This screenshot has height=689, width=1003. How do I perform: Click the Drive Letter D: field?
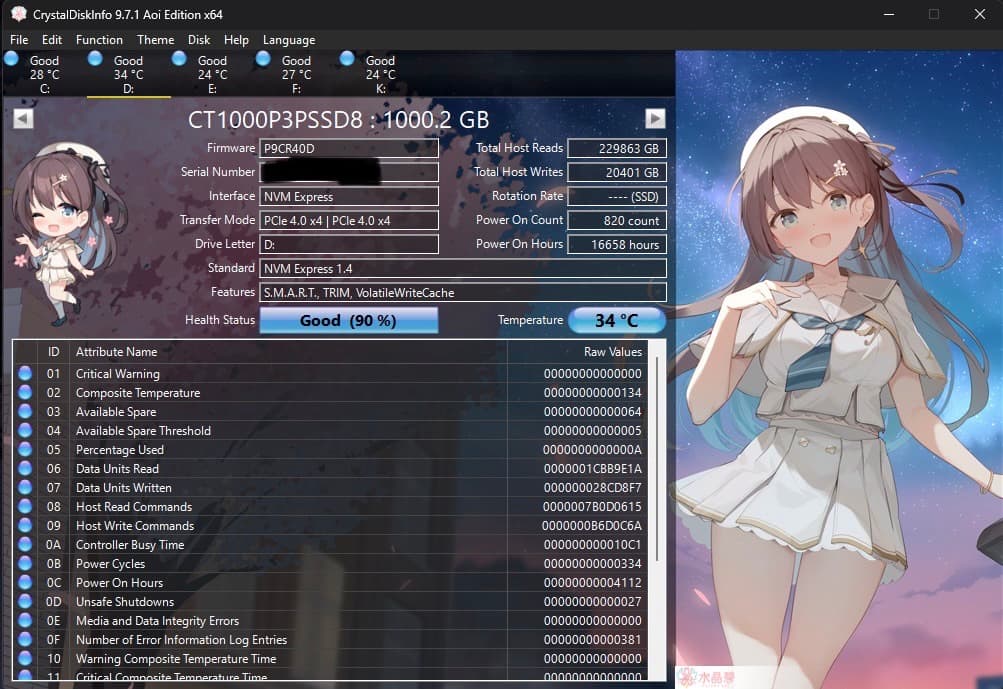point(349,244)
